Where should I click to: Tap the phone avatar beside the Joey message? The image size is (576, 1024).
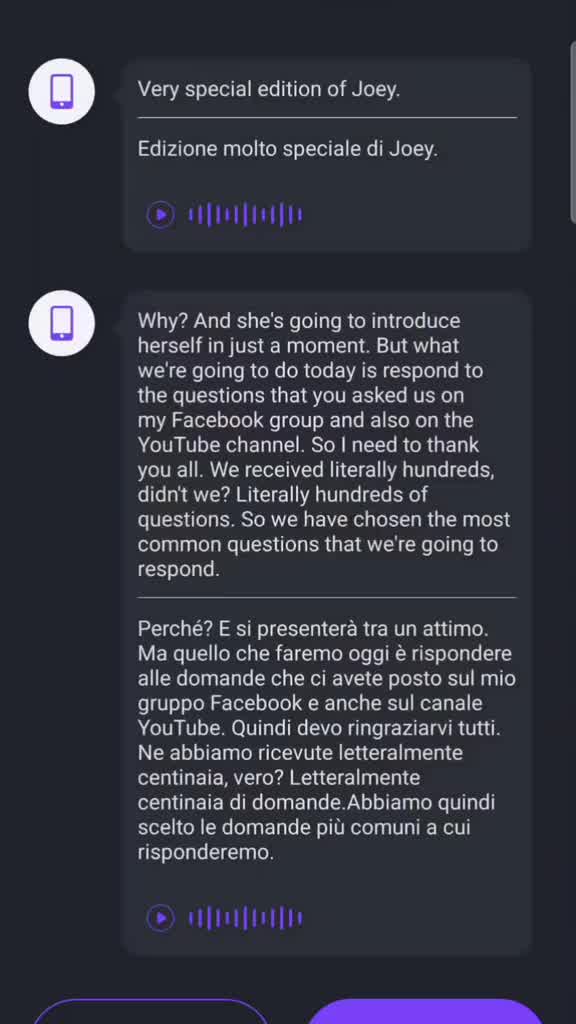tap(61, 91)
